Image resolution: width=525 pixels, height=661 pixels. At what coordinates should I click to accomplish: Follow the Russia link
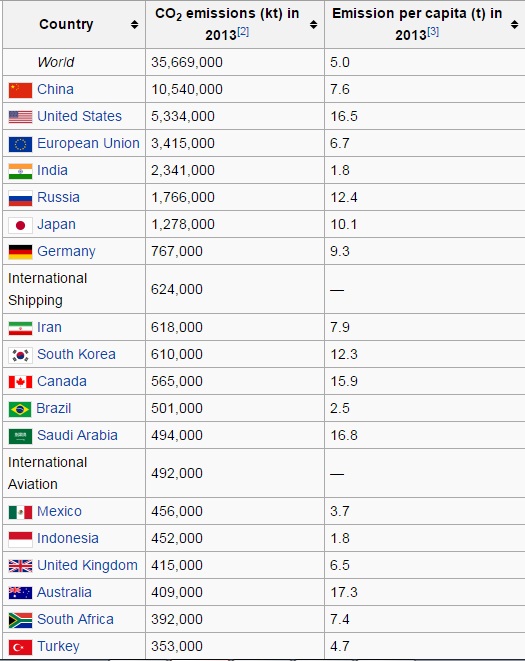click(x=58, y=197)
